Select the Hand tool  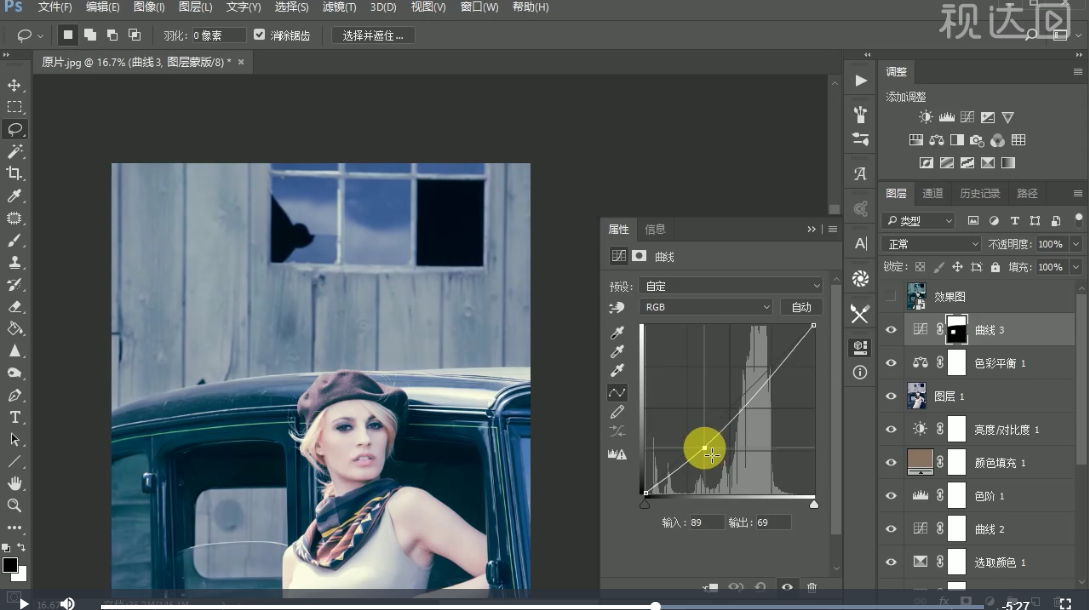[x=14, y=484]
